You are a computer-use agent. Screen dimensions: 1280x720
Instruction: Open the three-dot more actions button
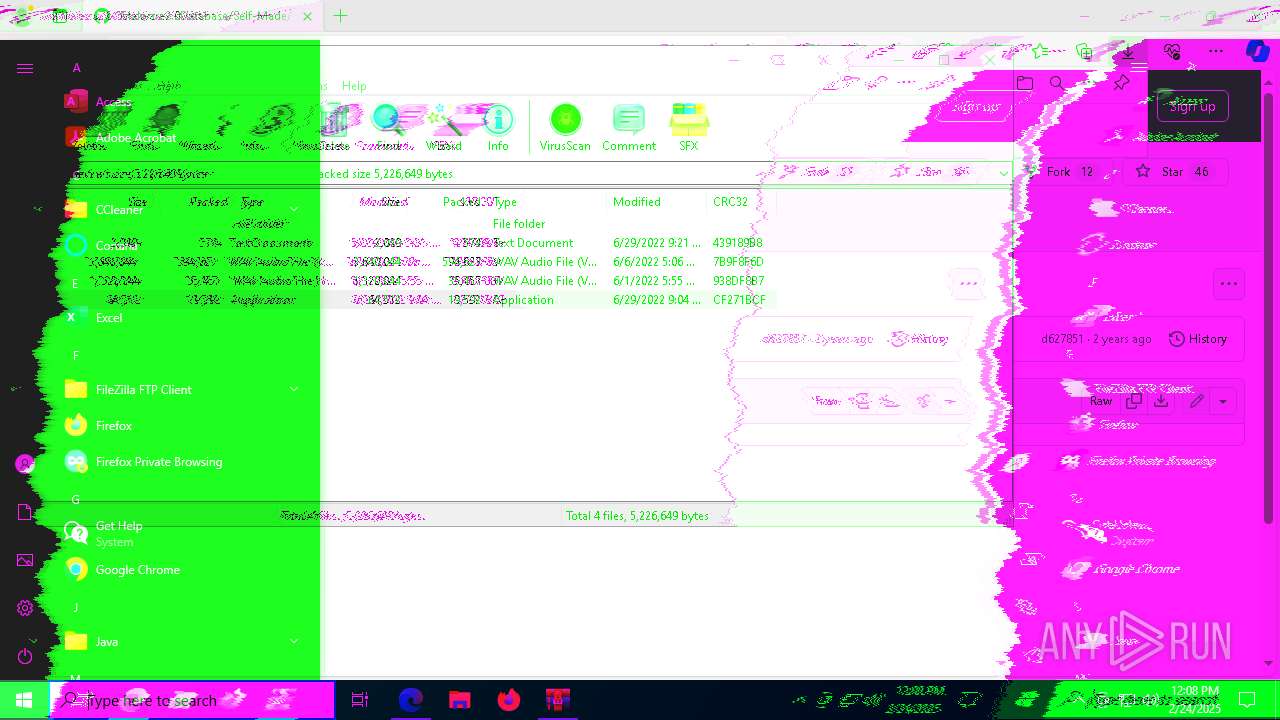1229,284
